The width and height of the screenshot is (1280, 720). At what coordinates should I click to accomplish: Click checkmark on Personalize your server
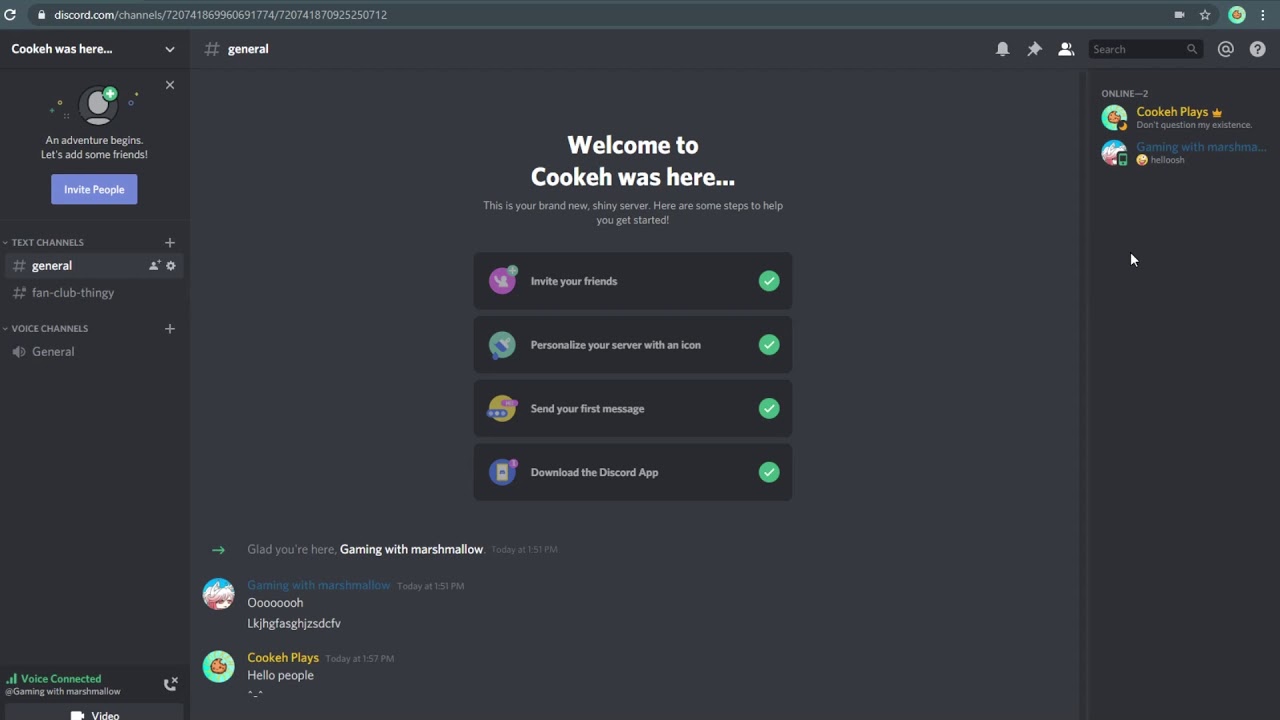click(x=768, y=345)
